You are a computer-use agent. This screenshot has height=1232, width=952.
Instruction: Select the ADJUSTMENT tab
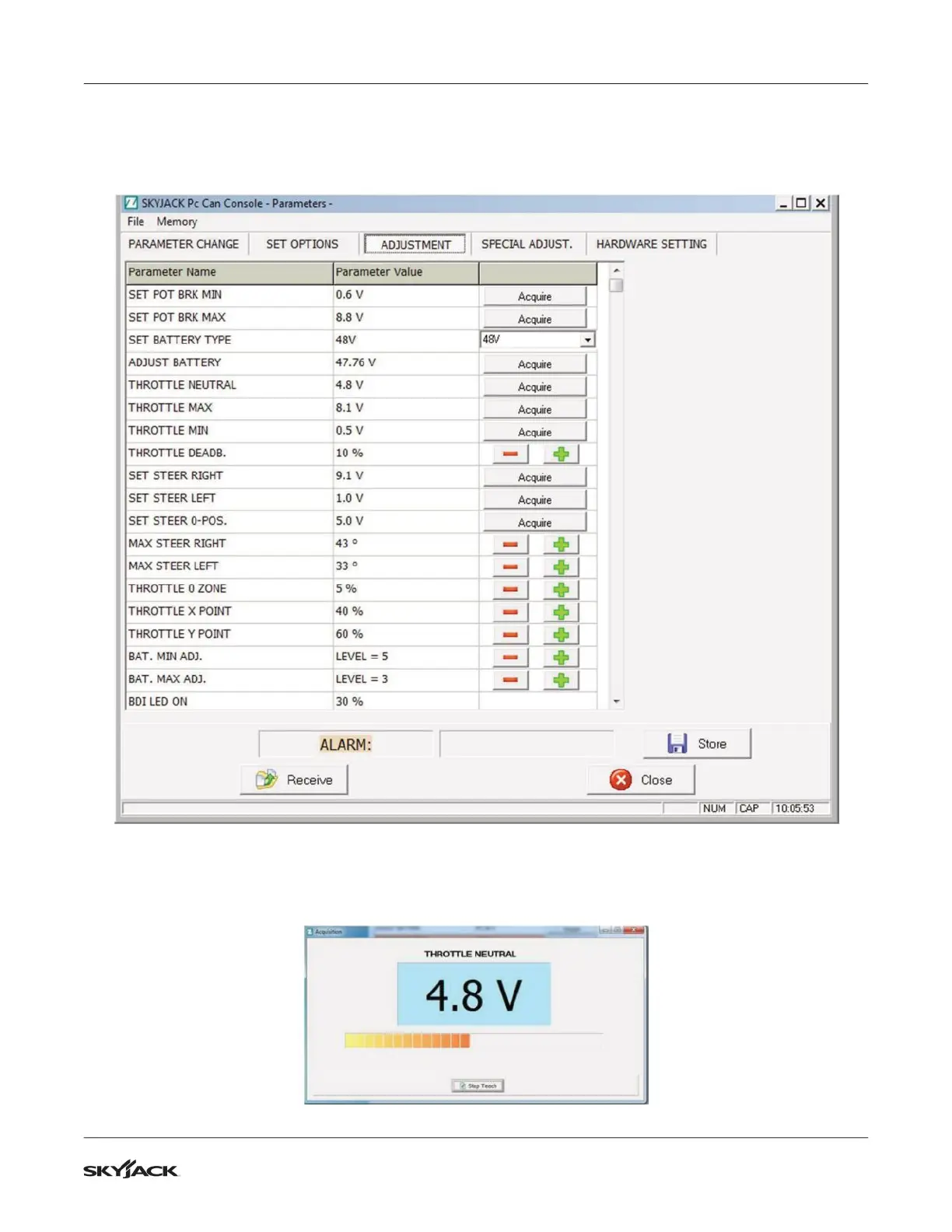pyautogui.click(x=415, y=244)
